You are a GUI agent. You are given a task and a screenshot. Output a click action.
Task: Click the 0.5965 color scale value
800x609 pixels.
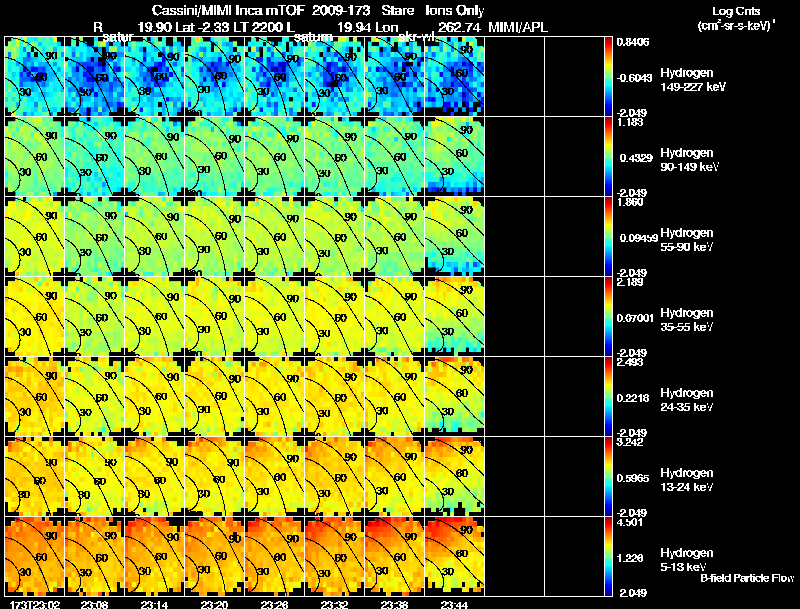(x=633, y=478)
